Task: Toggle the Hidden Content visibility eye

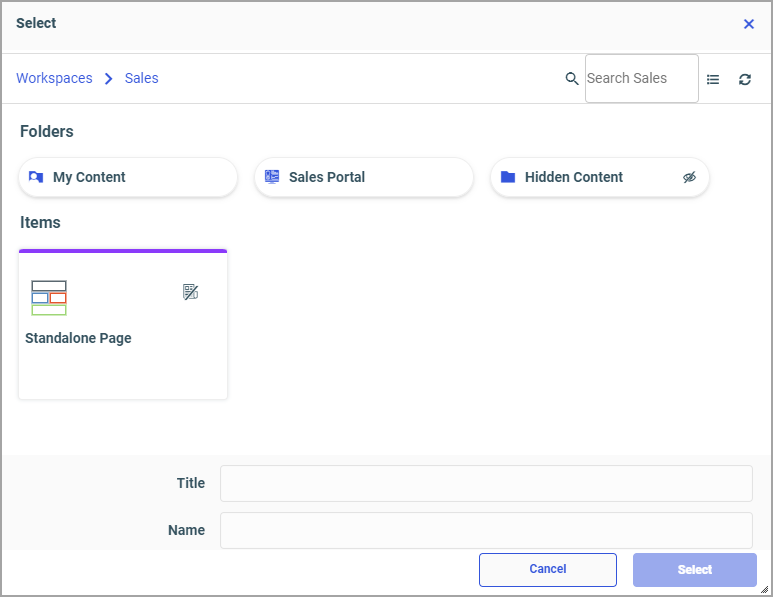Action: click(689, 177)
